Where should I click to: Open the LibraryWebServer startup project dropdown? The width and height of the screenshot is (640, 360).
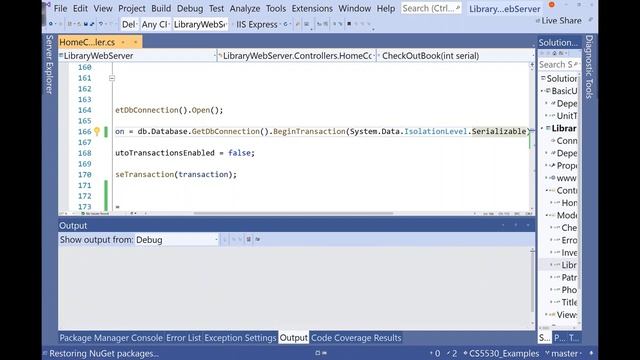tap(200, 24)
